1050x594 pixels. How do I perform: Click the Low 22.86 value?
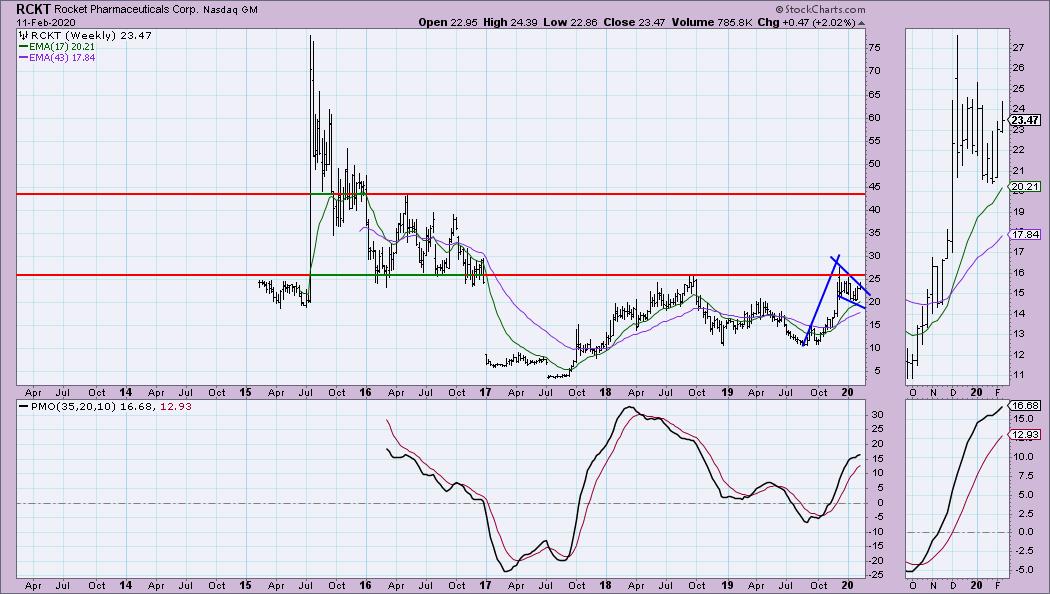pyautogui.click(x=571, y=22)
